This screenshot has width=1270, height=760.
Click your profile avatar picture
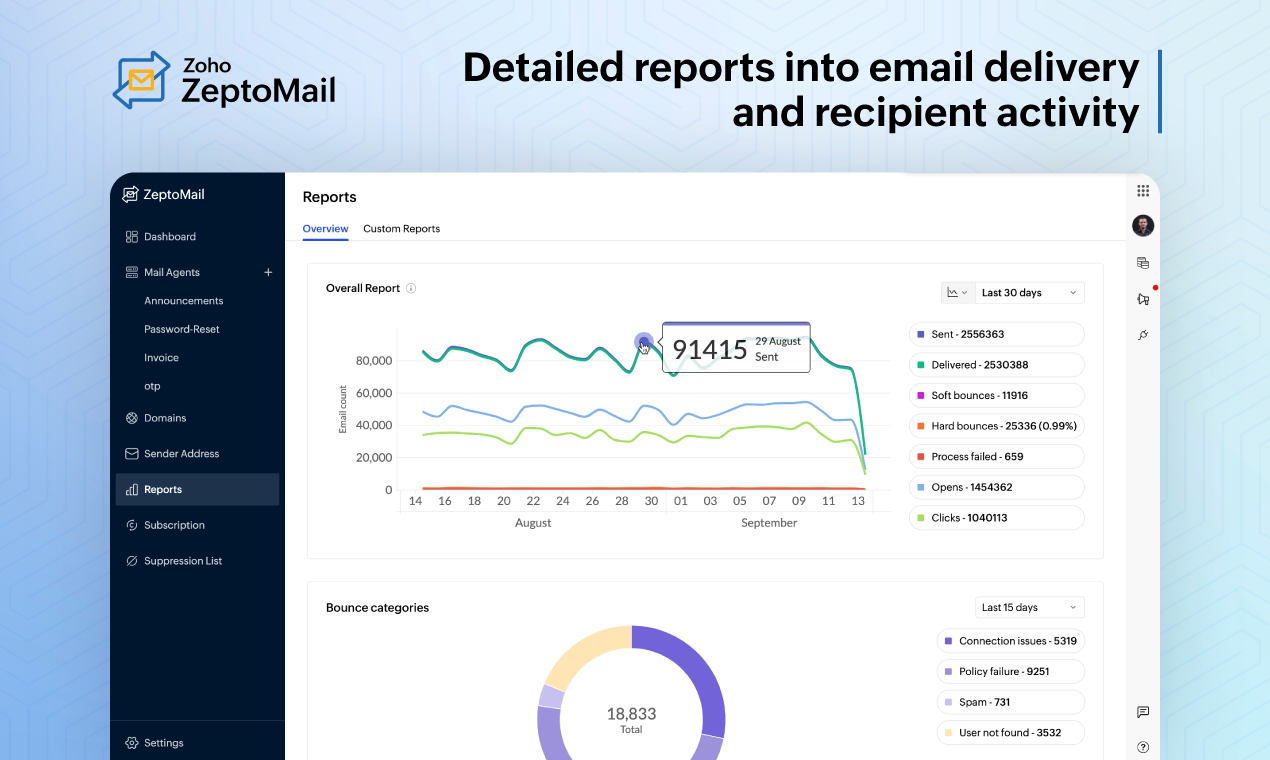1143,225
